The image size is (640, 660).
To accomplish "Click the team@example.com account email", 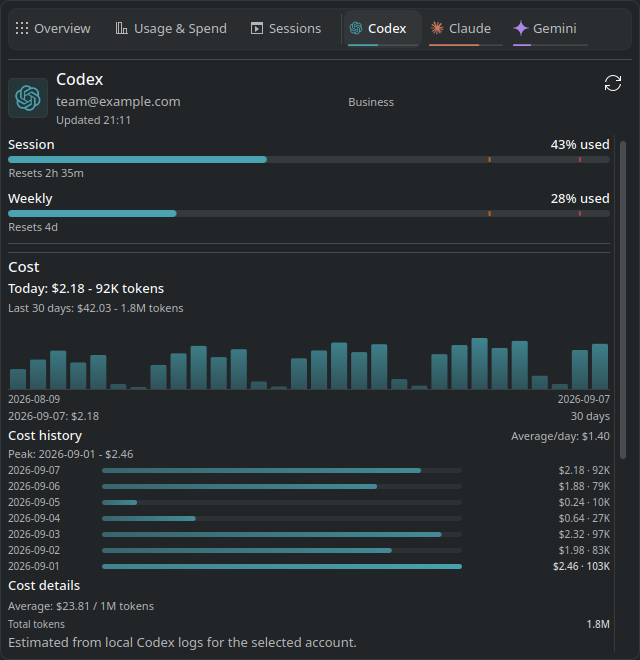I will coord(118,101).
